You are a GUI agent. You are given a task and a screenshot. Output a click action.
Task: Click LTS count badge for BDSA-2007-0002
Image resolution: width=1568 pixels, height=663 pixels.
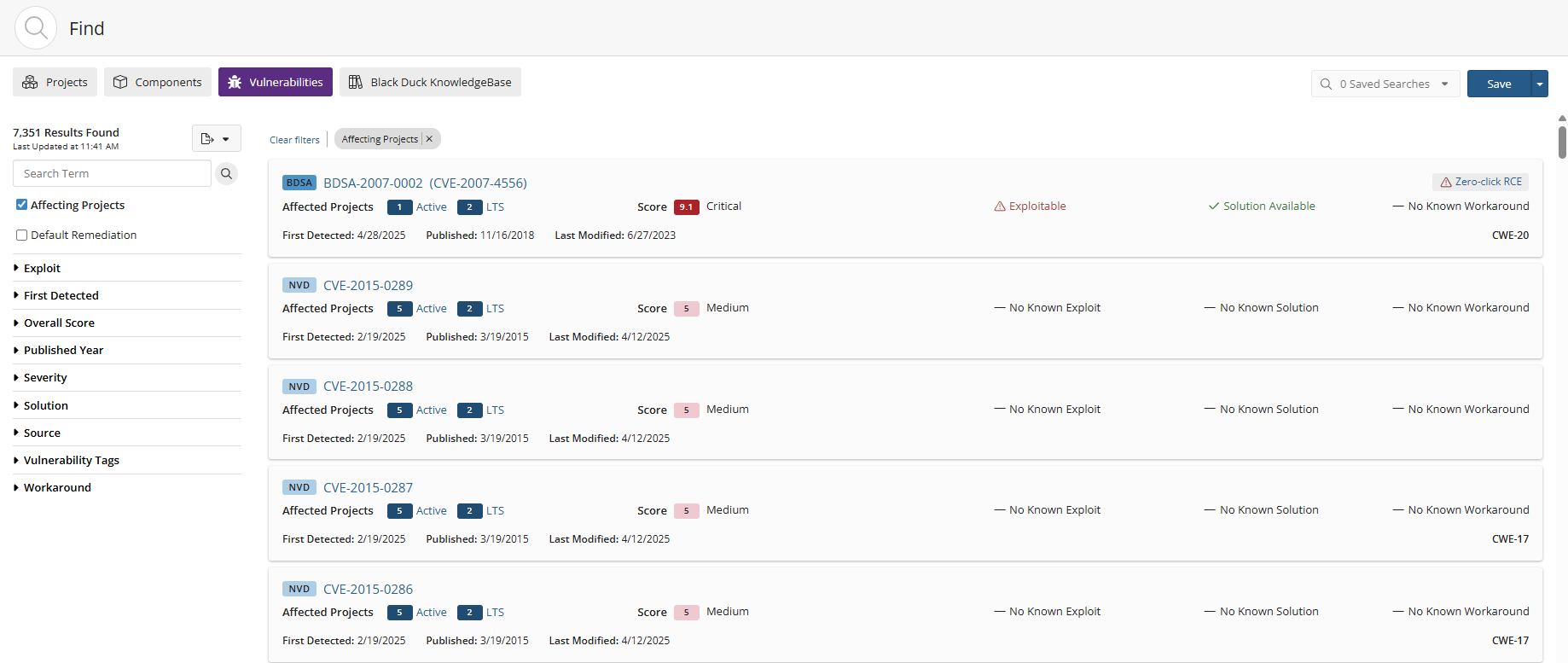[x=470, y=207]
